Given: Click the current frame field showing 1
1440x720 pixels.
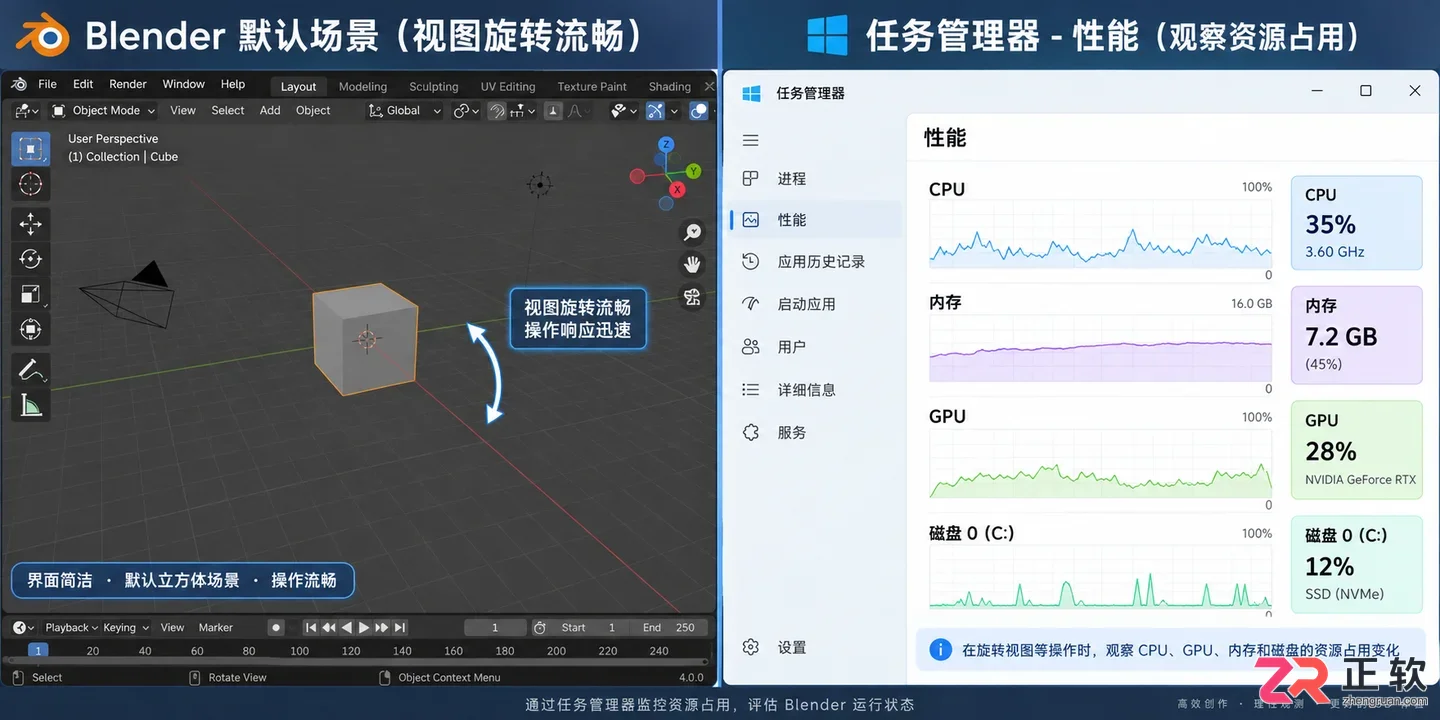Looking at the screenshot, I should (x=495, y=627).
